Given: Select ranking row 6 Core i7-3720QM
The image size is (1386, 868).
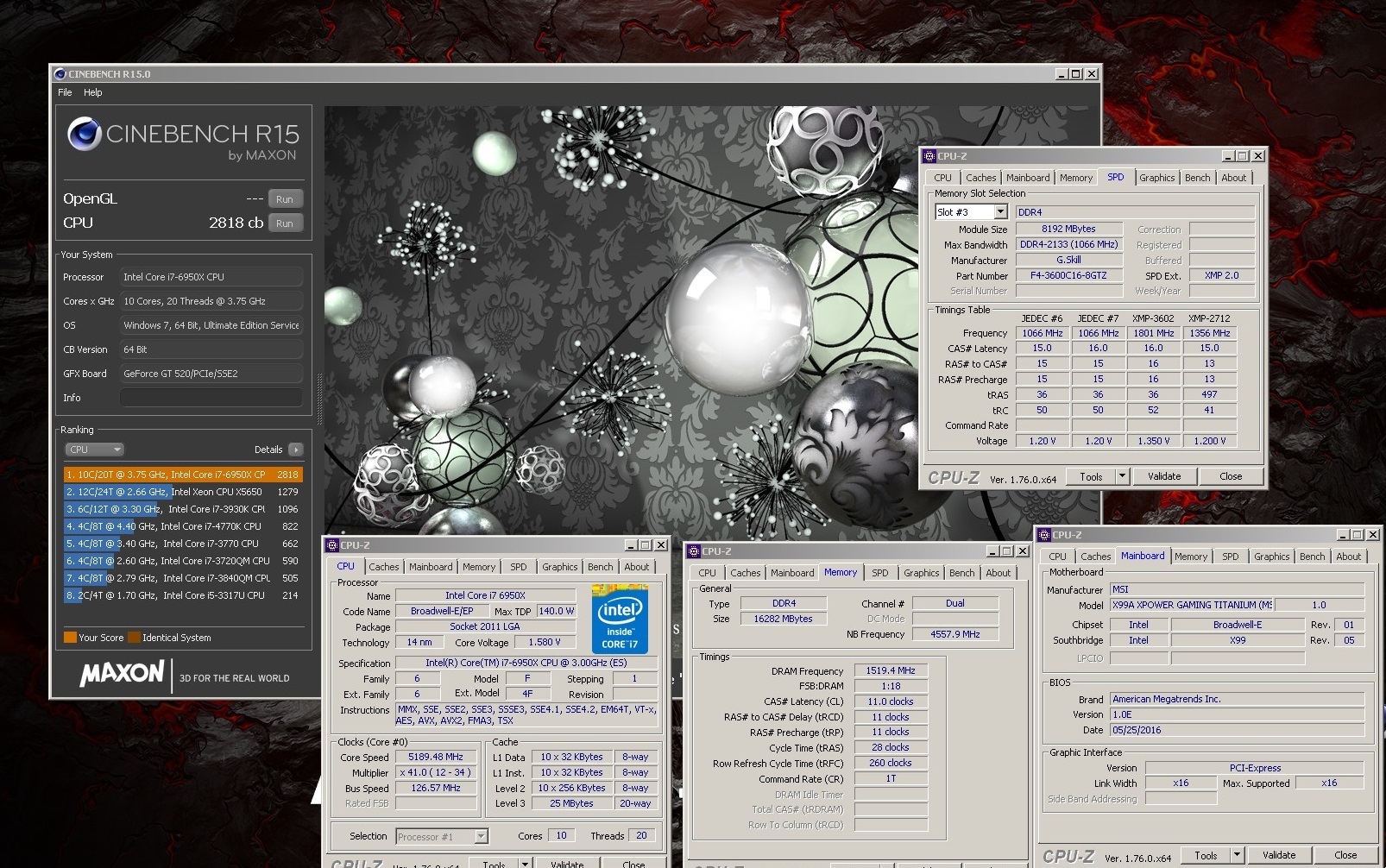Looking at the screenshot, I should point(182,561).
